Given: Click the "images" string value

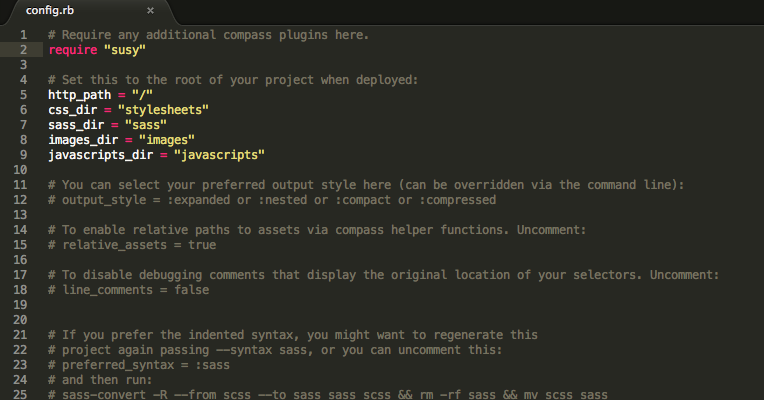Looking at the screenshot, I should (167, 140).
